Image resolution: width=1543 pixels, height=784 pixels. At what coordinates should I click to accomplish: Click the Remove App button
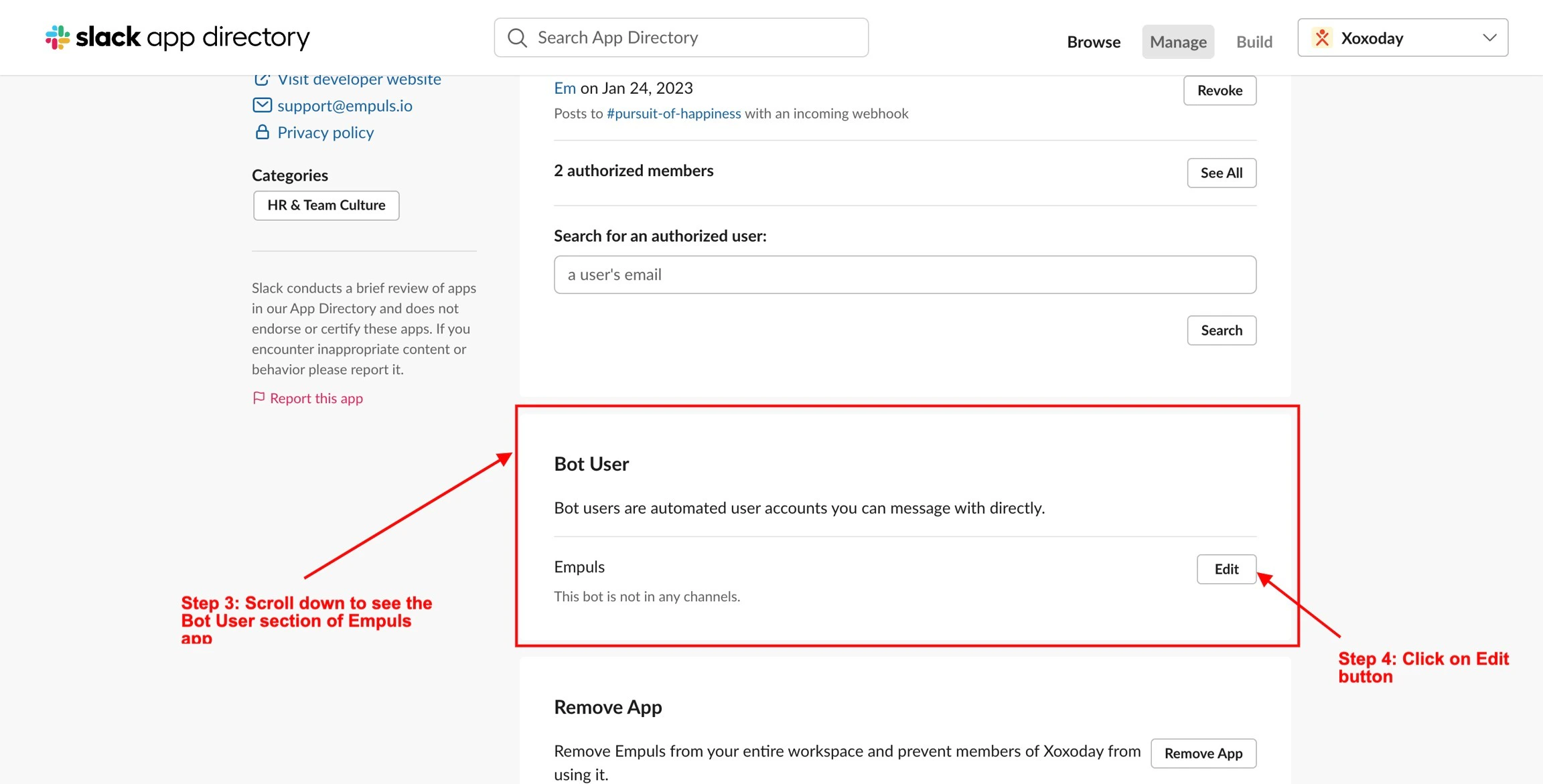1203,753
